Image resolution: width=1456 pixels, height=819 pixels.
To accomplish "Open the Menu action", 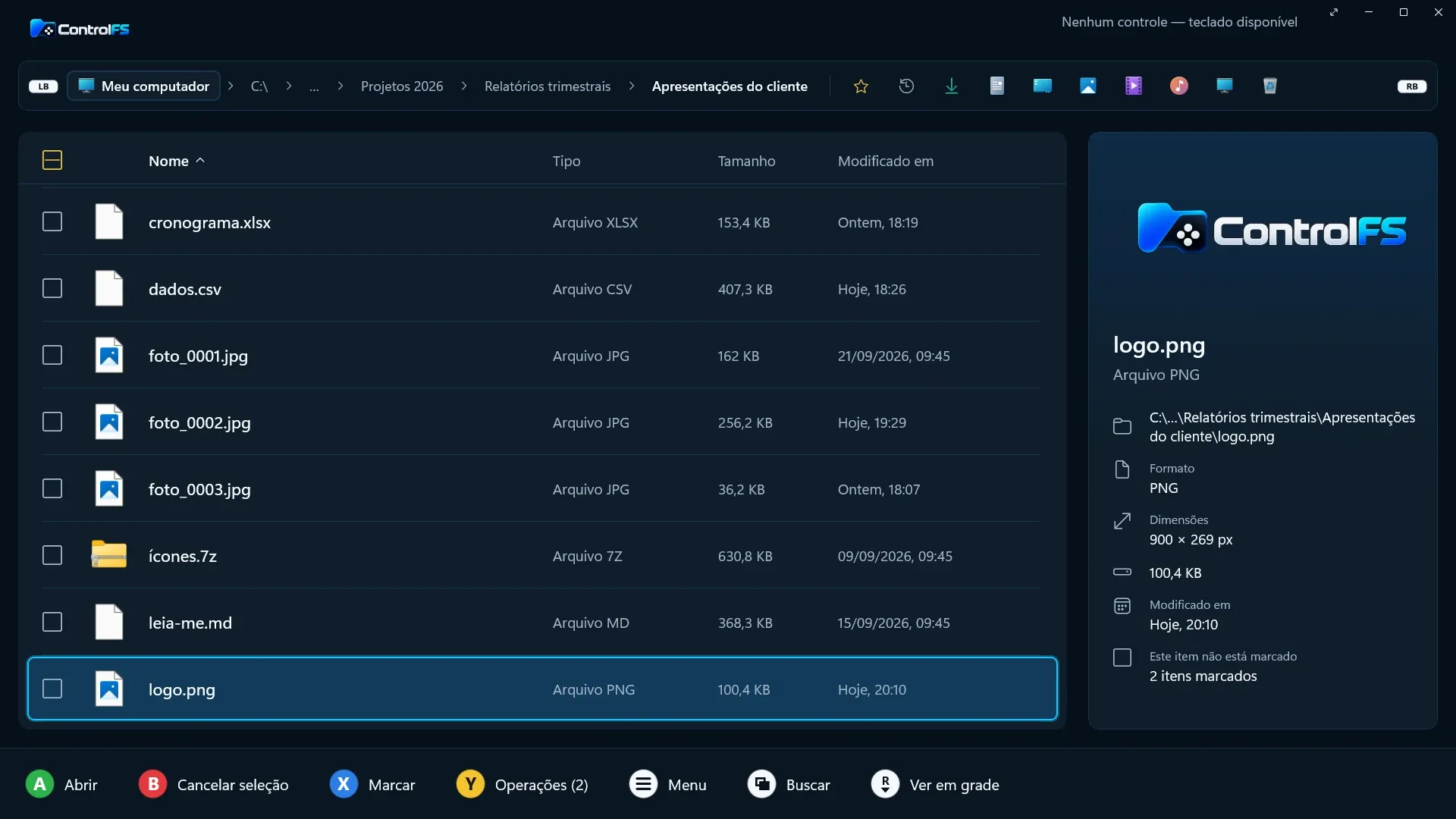I will point(667,784).
